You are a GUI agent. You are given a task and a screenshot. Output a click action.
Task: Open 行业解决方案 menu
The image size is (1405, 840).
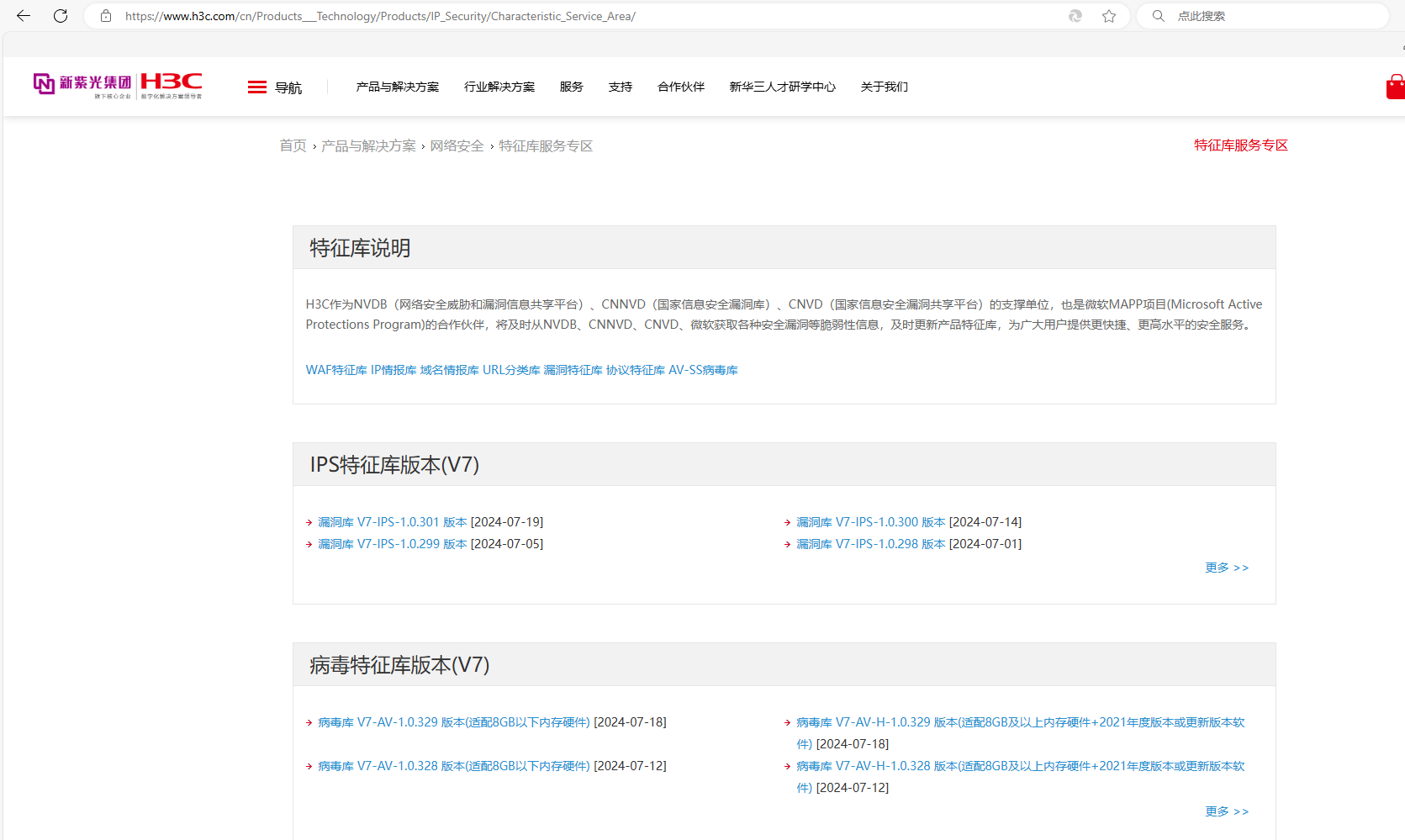point(499,87)
